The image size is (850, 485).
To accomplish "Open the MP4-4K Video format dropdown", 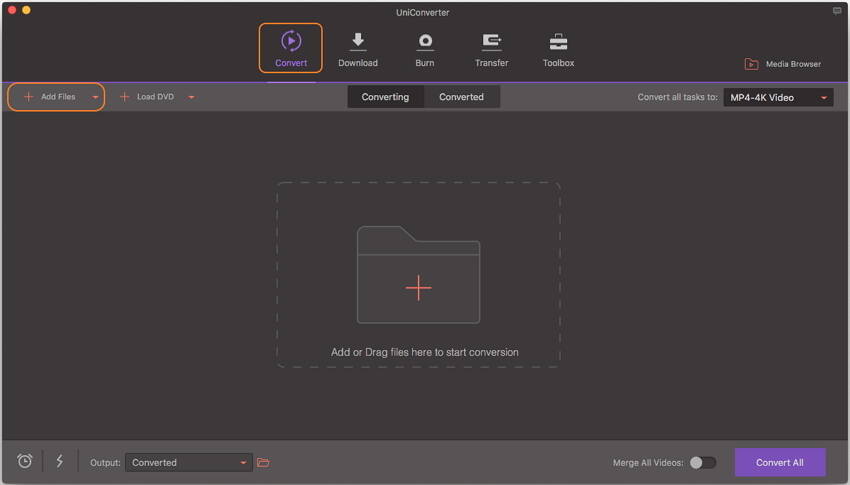I will click(x=778, y=98).
